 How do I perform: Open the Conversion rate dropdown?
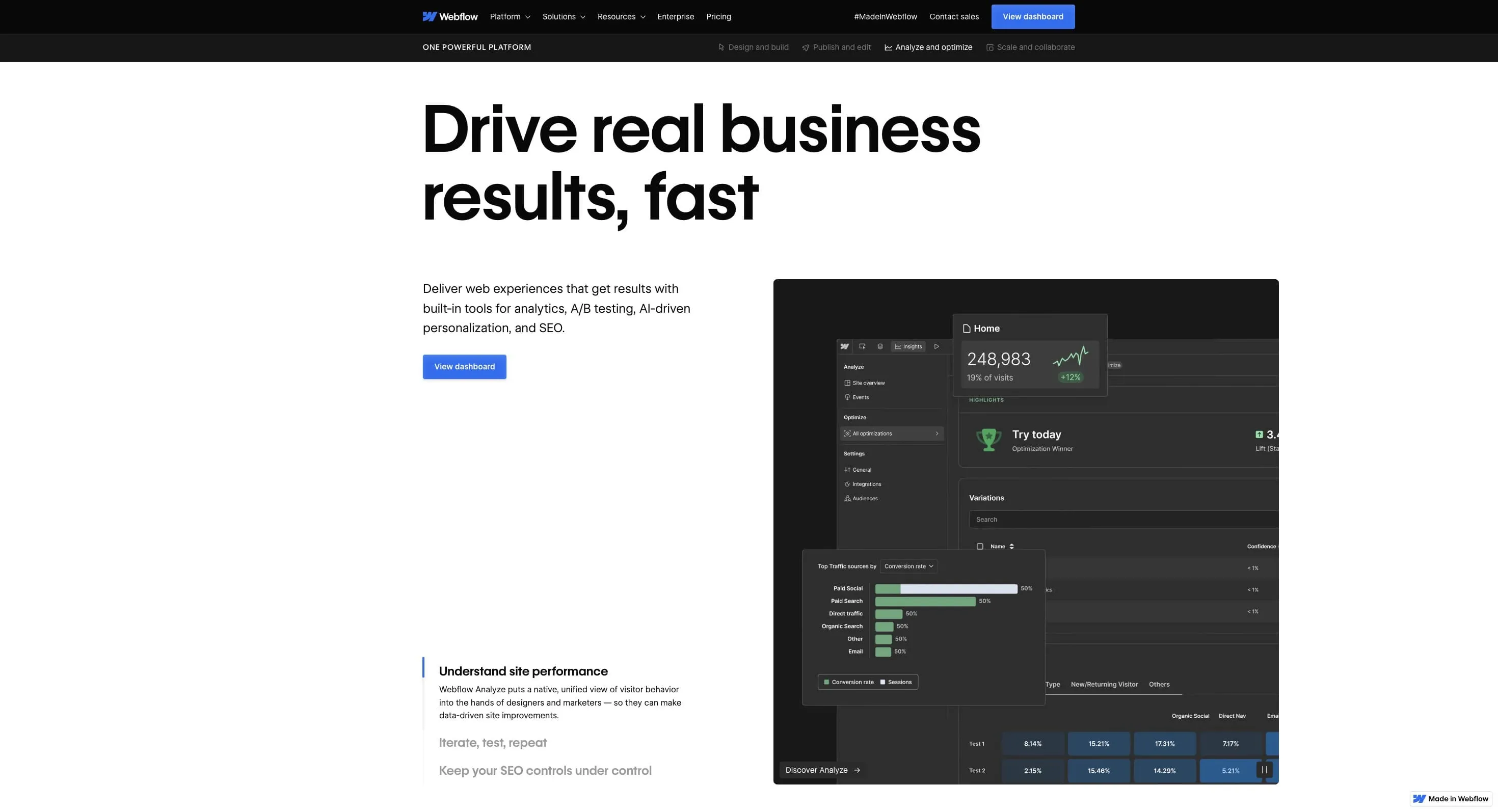908,566
